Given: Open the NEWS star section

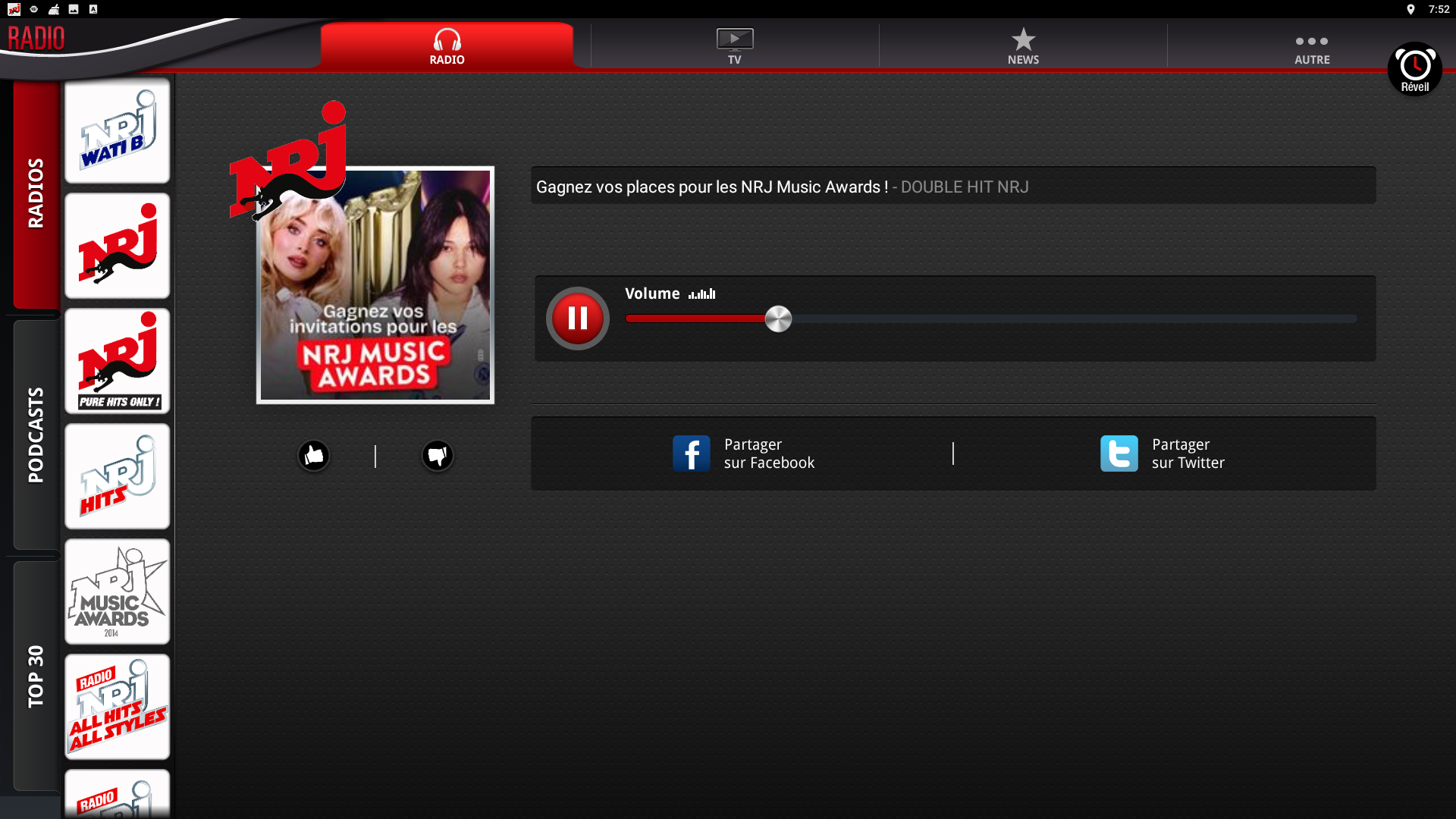Looking at the screenshot, I should (1022, 45).
